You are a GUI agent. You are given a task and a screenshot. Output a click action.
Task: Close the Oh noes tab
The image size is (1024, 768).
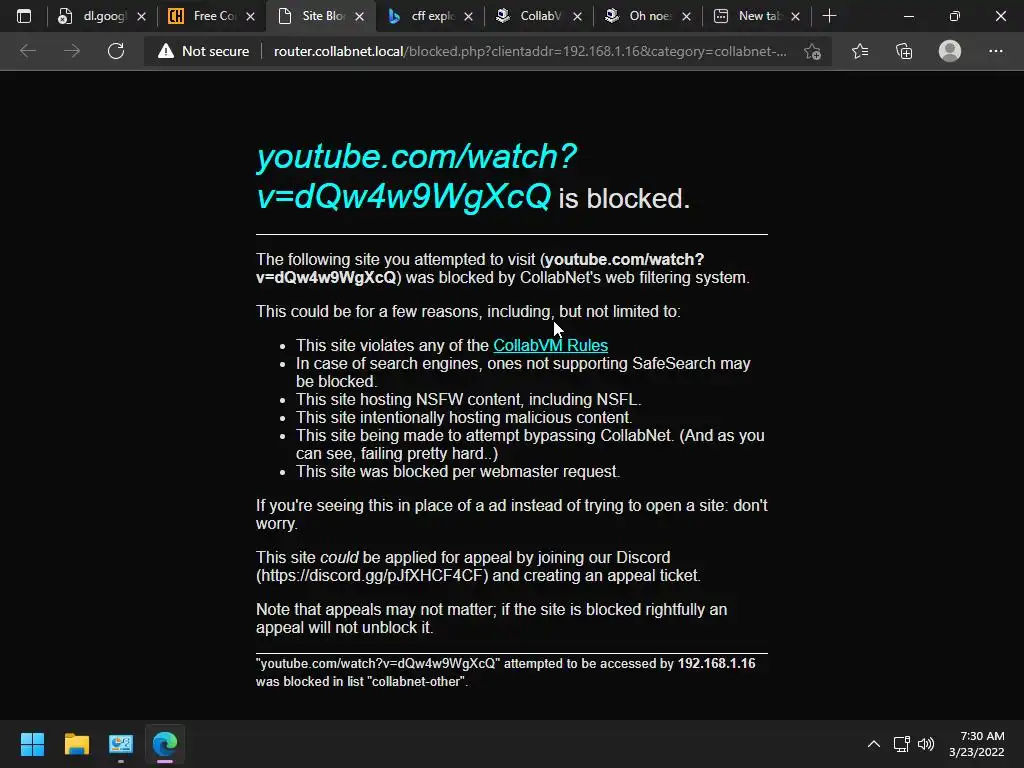tap(686, 17)
